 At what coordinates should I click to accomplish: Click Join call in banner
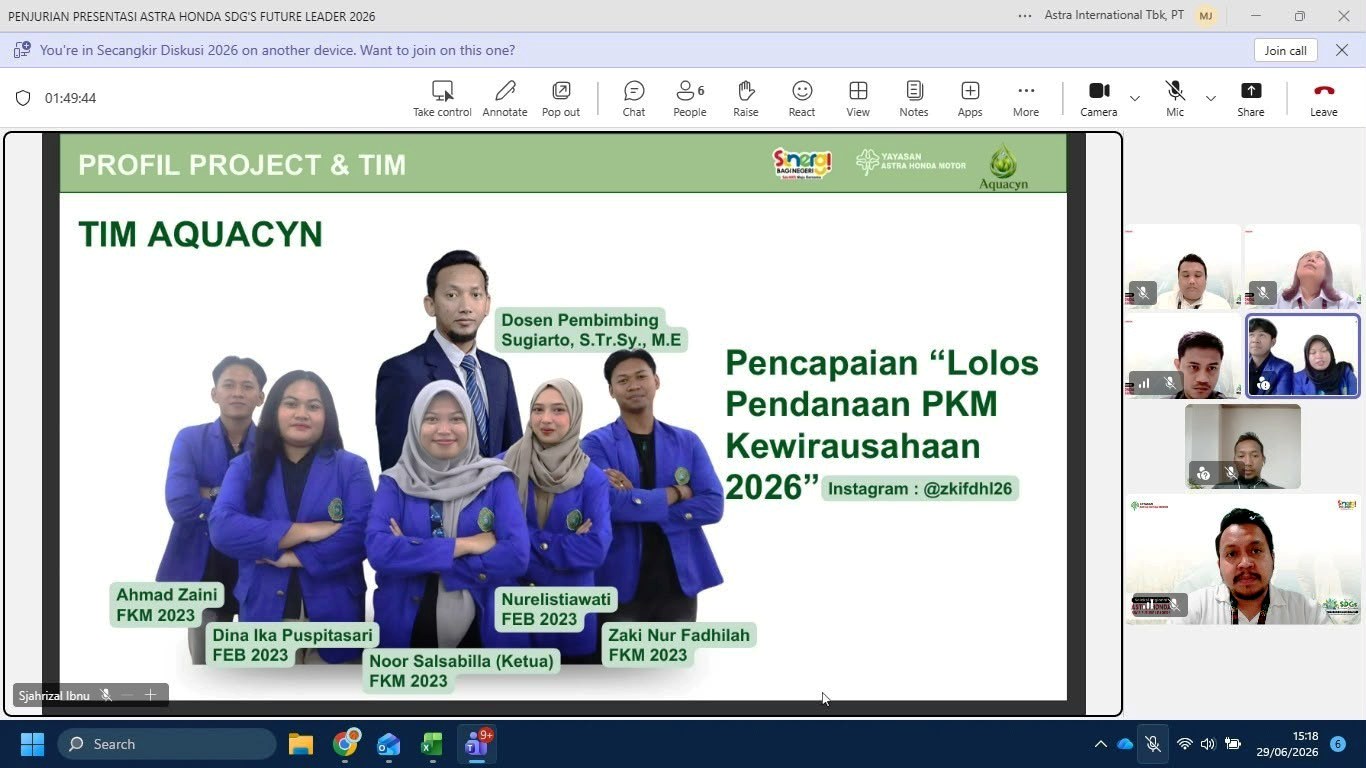tap(1285, 50)
